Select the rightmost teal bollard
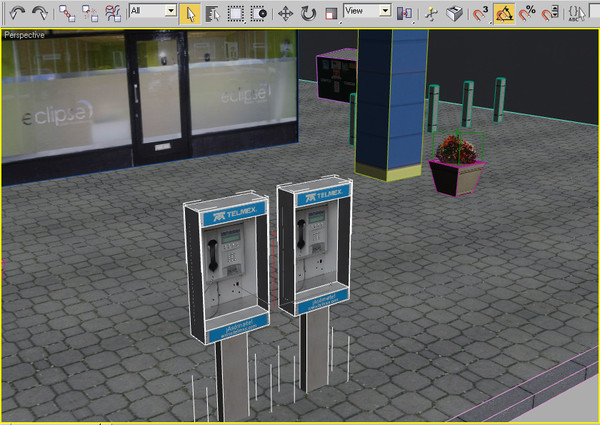 tap(499, 99)
